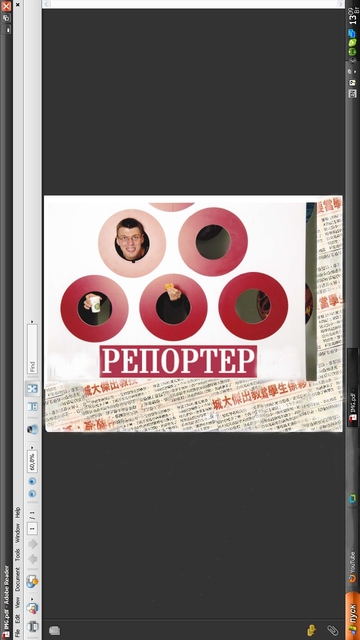This screenshot has width=360, height=640.
Task: Click the Find text field
Action: (x=32, y=349)
